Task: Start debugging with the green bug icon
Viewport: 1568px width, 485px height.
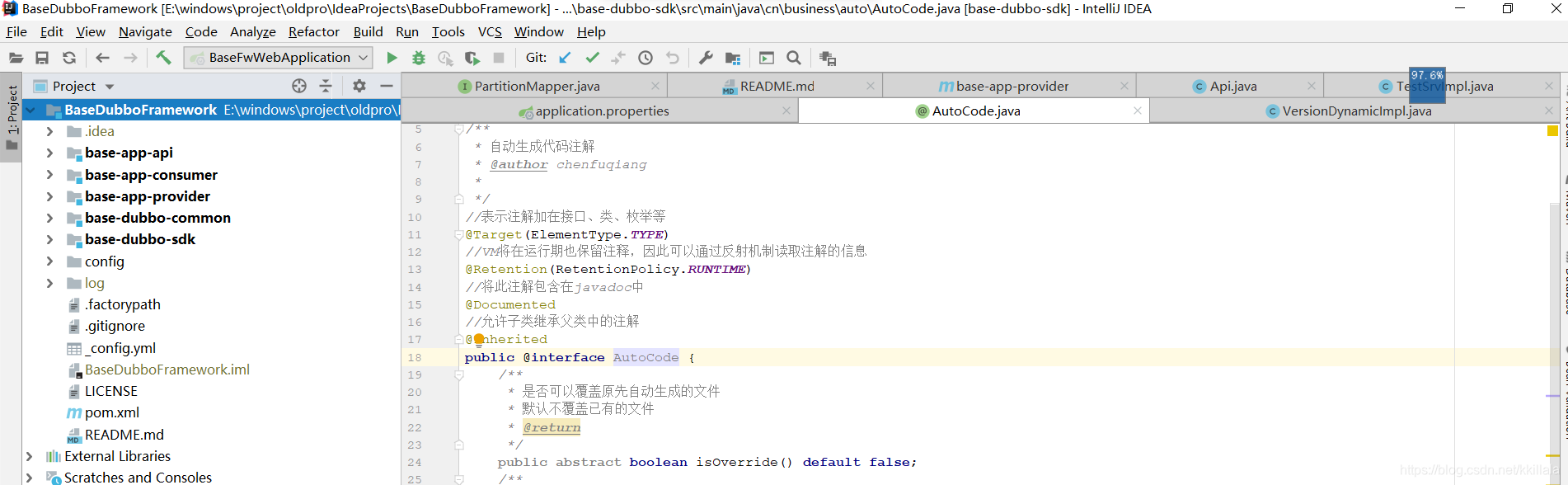Action: click(419, 58)
